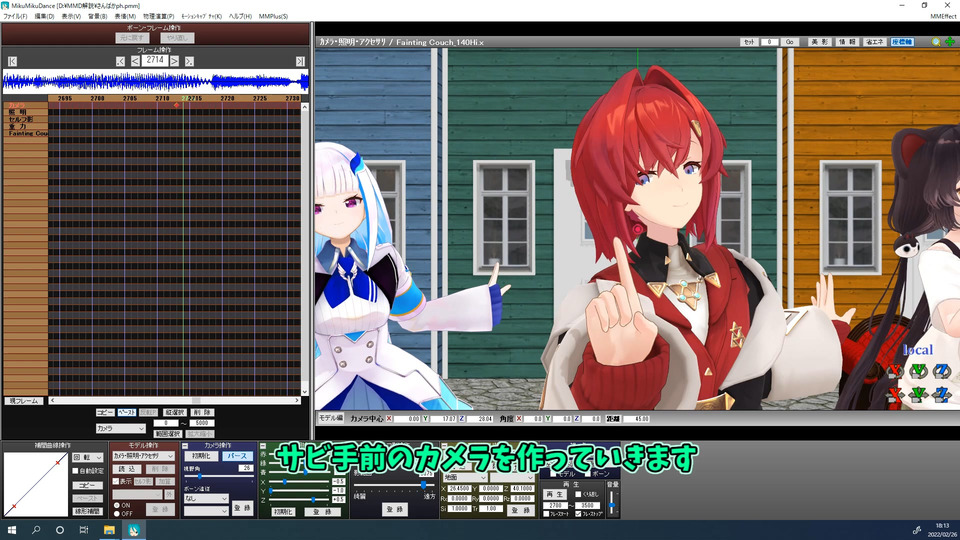The height and width of the screenshot is (540, 960).
Task: Open the empty dropdown below ボーン追従 なし
Action: pos(206,511)
